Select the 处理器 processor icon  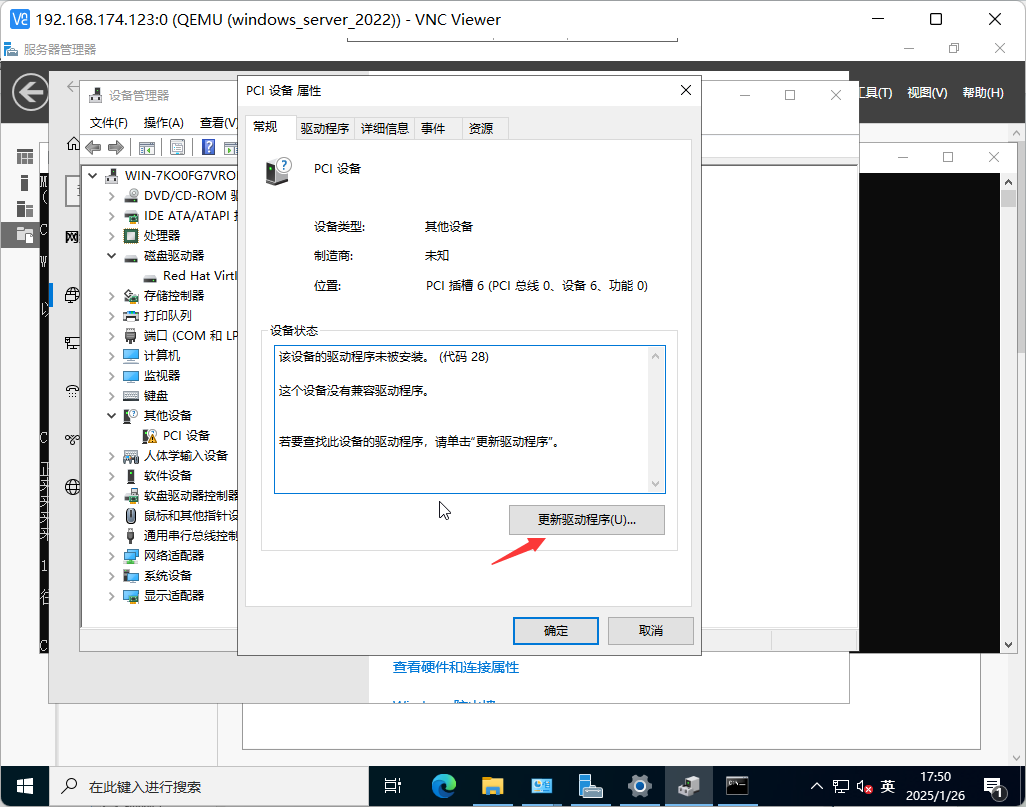(131, 236)
